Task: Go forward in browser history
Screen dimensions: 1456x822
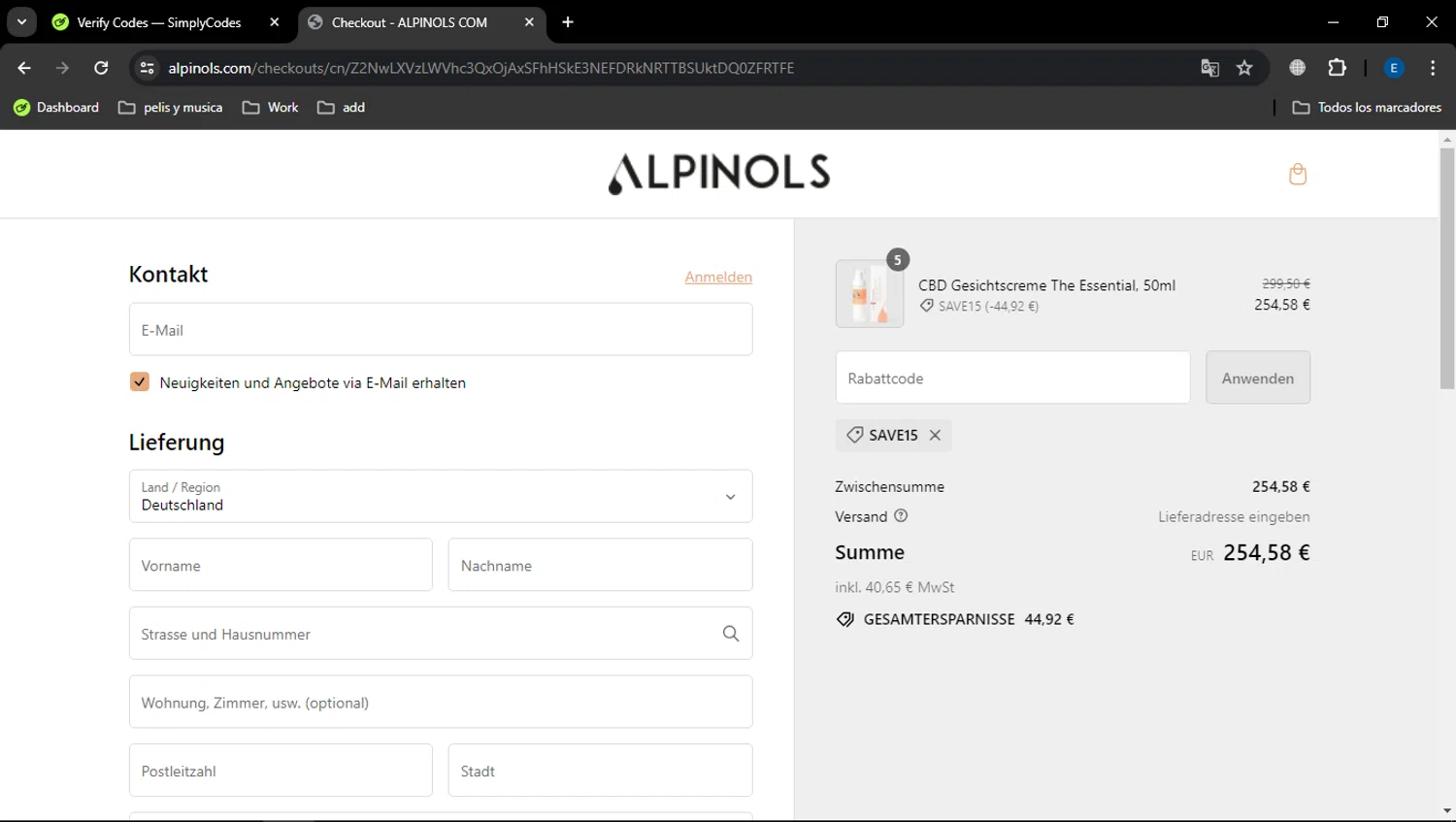Action: click(x=62, y=68)
